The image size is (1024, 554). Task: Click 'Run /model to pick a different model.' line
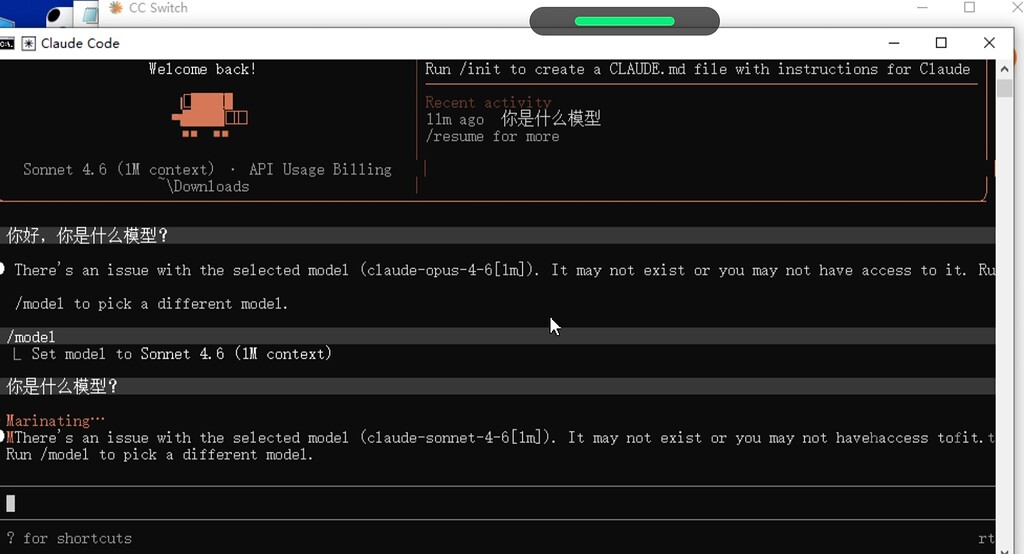tap(159, 455)
